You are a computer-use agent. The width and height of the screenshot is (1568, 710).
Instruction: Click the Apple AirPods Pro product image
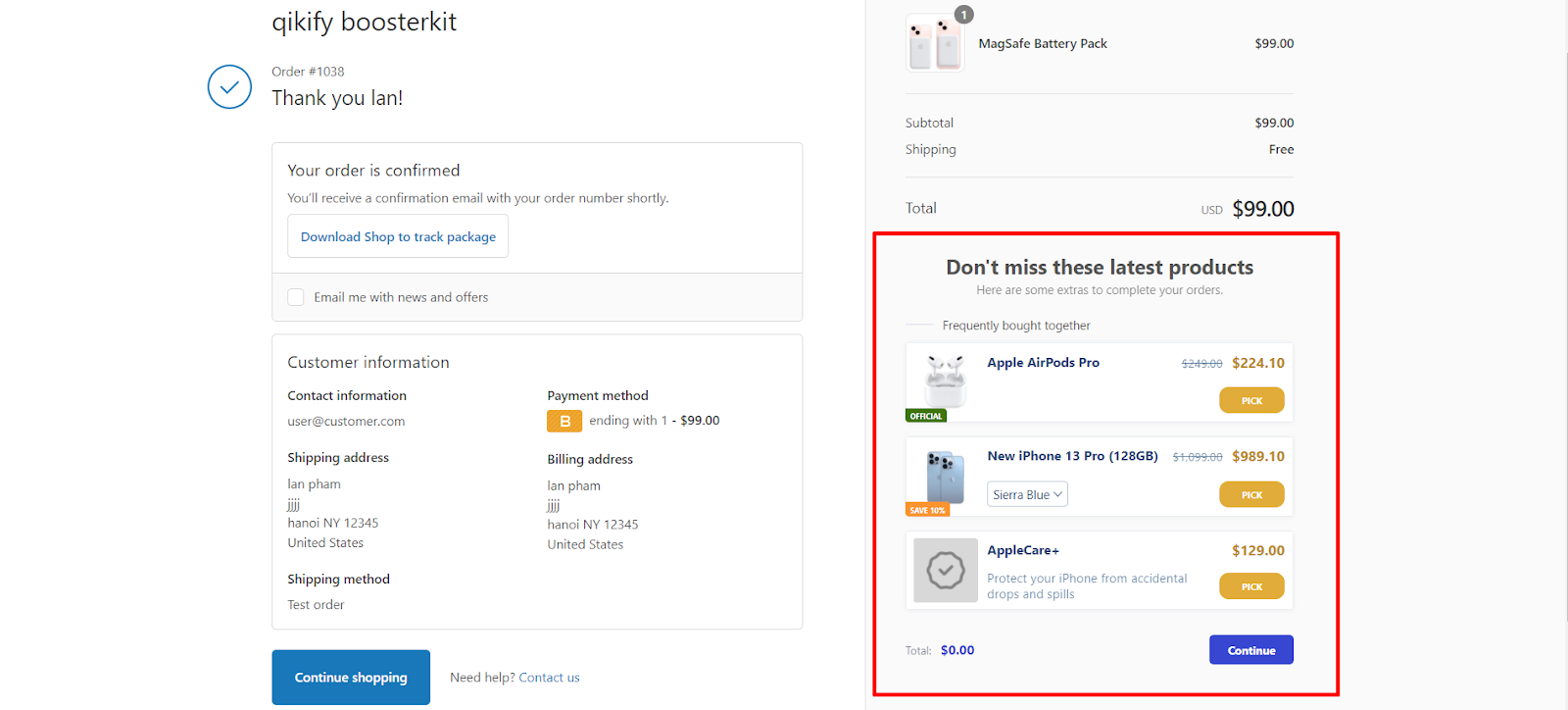[x=946, y=380]
